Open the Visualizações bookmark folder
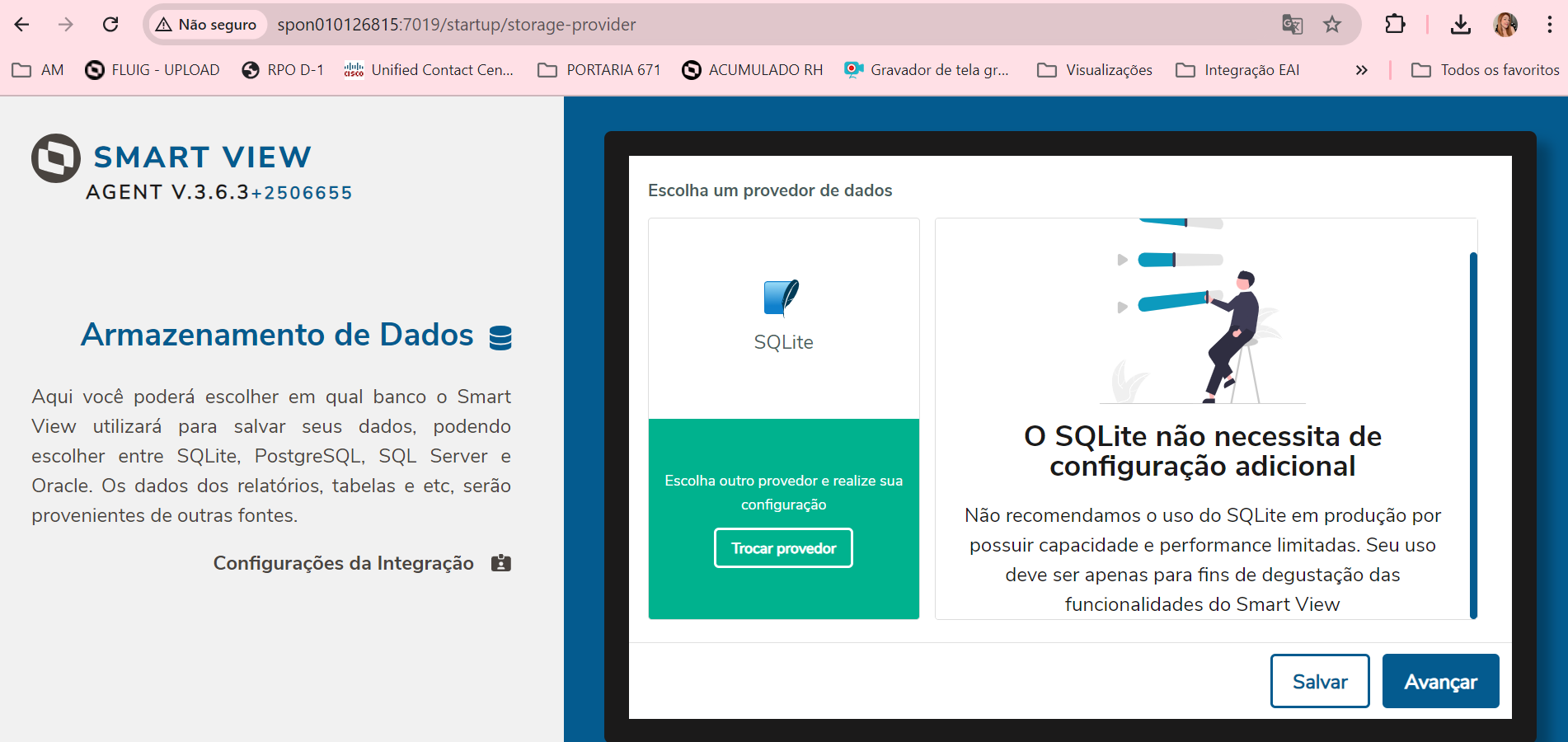The width and height of the screenshot is (1568, 742). [x=1095, y=70]
